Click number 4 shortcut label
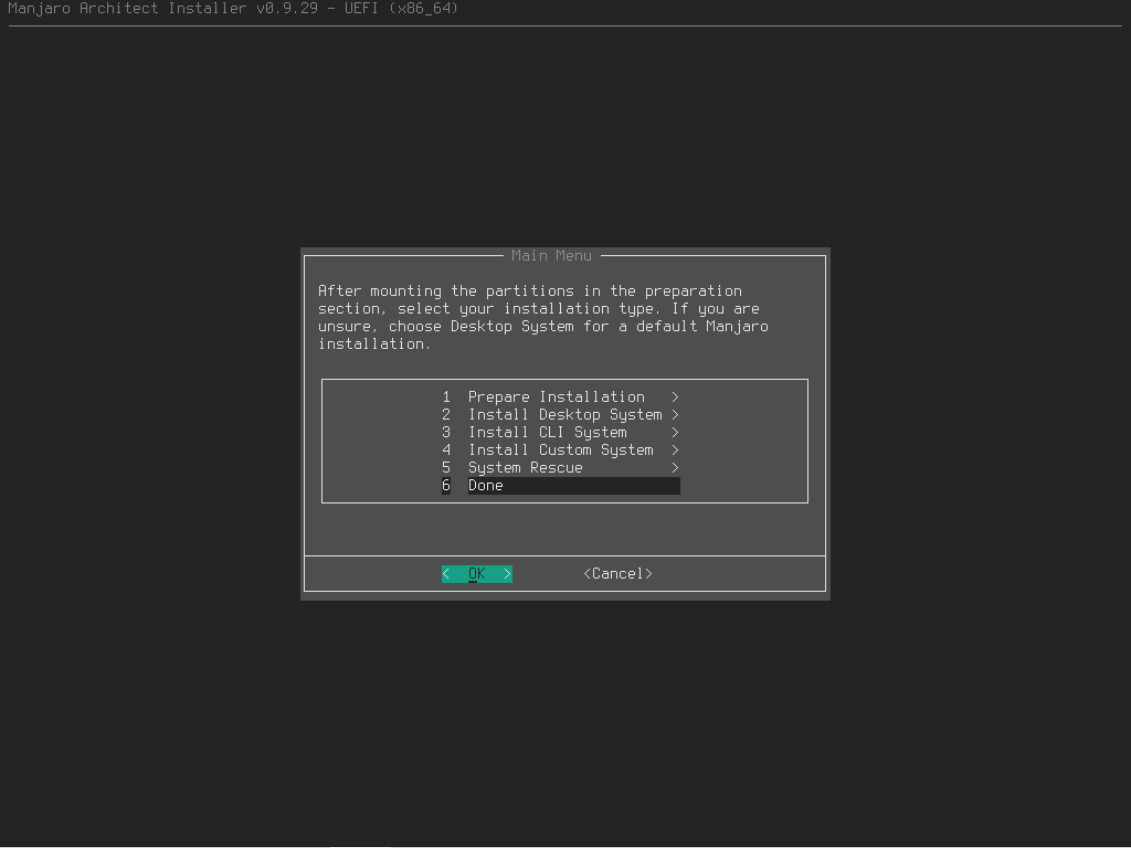The image size is (1131, 848). [446, 450]
